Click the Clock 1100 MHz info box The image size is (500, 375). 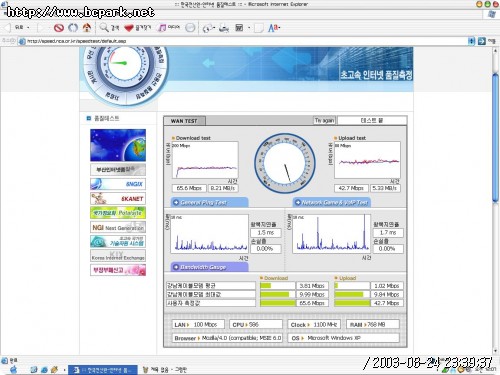(314, 324)
